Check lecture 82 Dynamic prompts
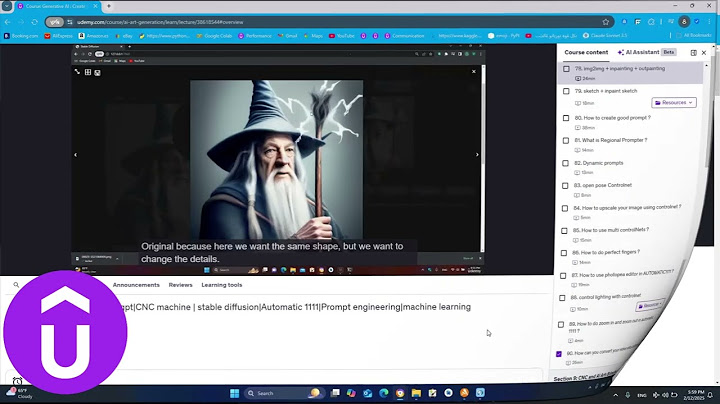This screenshot has height=404, width=720. pos(565,163)
